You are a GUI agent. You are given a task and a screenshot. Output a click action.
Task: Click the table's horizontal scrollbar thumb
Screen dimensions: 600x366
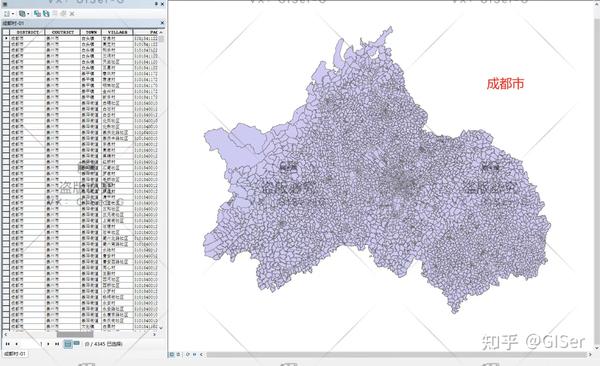pyautogui.click(x=75, y=334)
